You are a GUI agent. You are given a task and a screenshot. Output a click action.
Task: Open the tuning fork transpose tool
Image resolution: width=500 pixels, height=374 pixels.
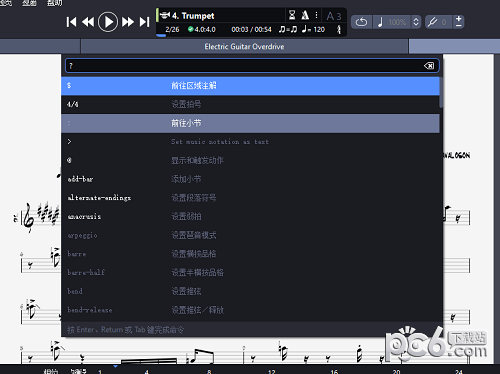pos(432,22)
